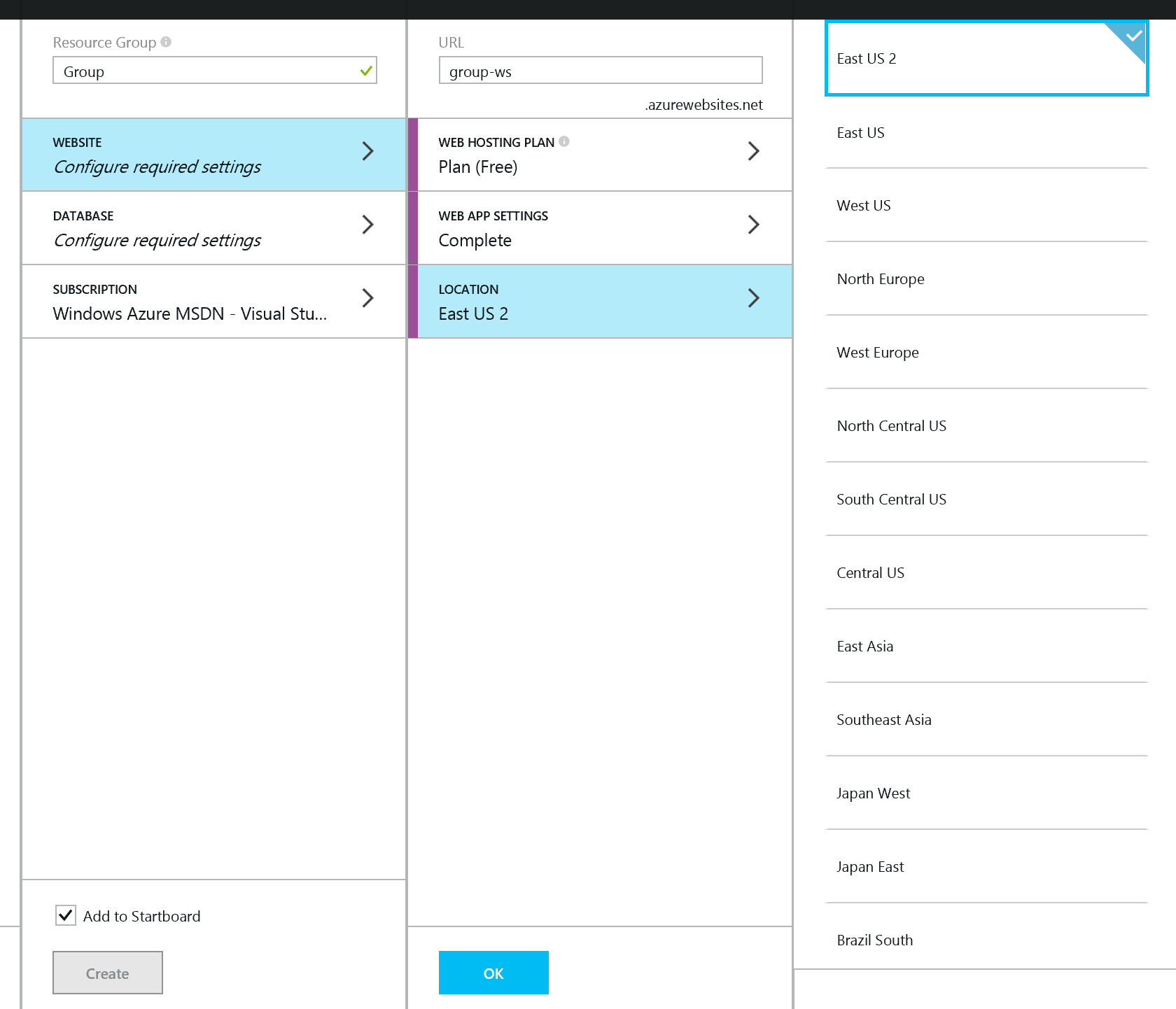Select the East US 2 location
The width and height of the screenshot is (1176, 1009).
point(987,59)
